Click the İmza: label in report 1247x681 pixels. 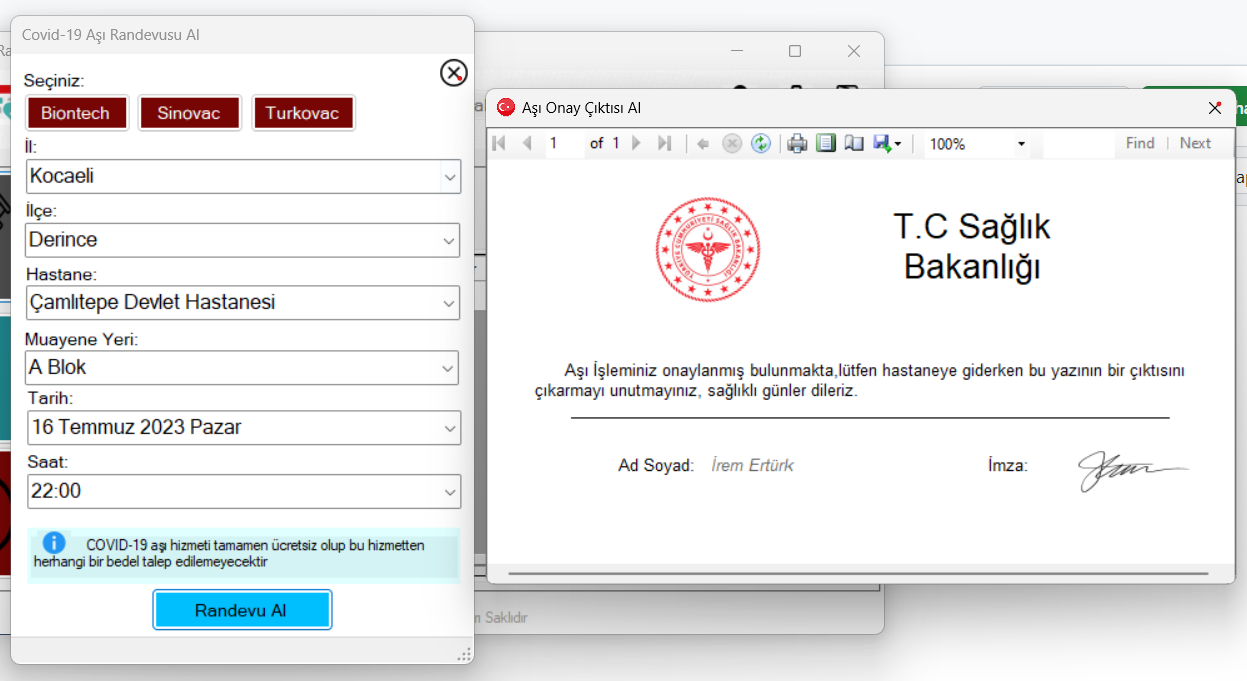click(1007, 465)
